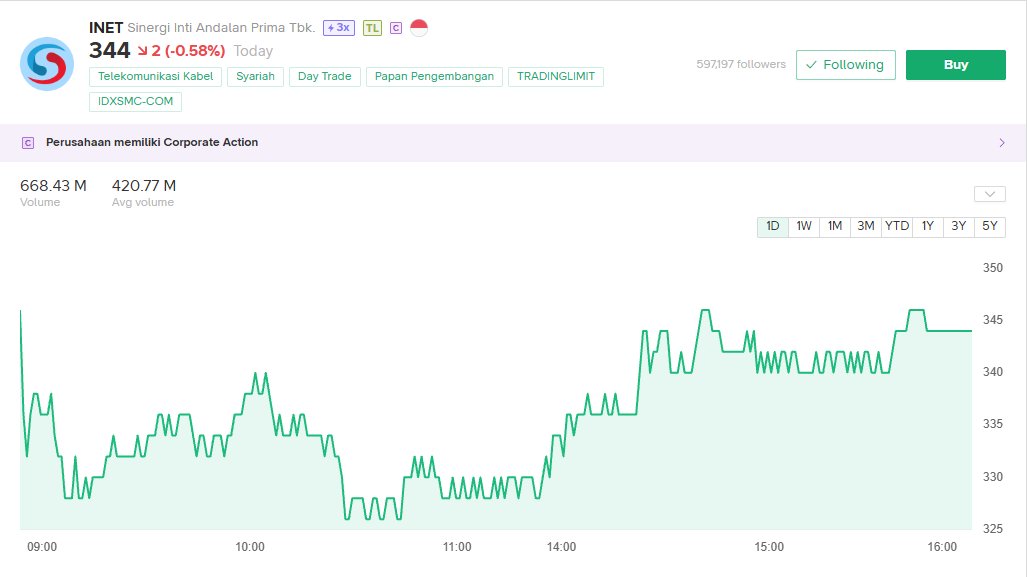1027x577 pixels.
Task: Click the 420.77 M avg volume value
Action: click(143, 186)
